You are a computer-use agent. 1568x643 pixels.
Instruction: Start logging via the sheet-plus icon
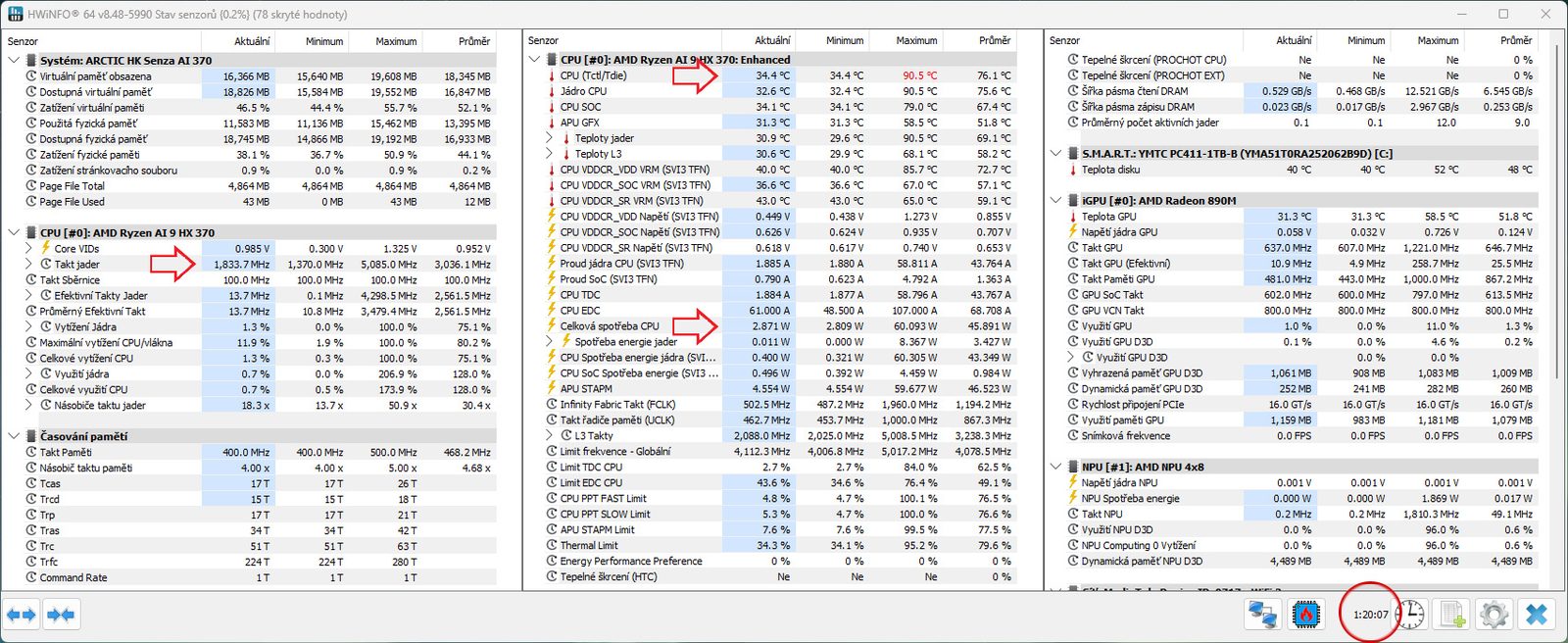tap(1452, 615)
